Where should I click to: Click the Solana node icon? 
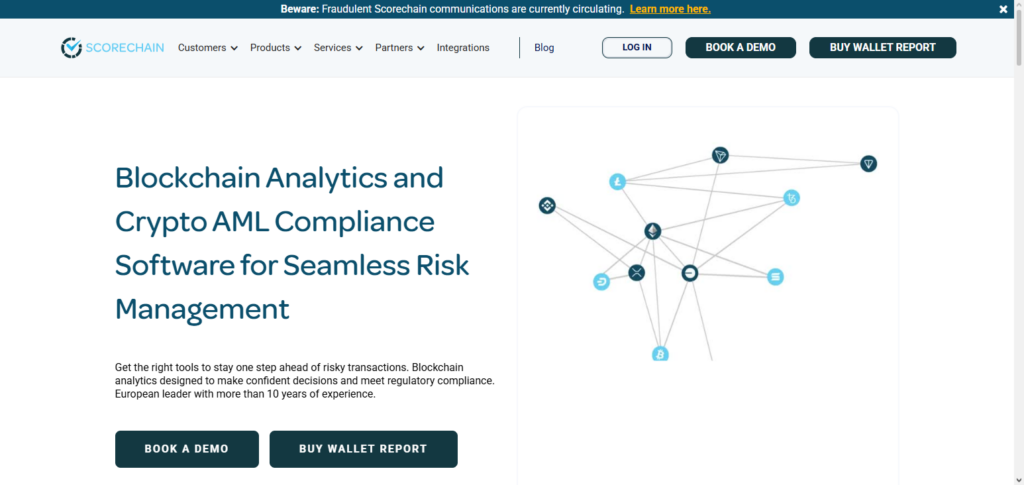(x=775, y=276)
